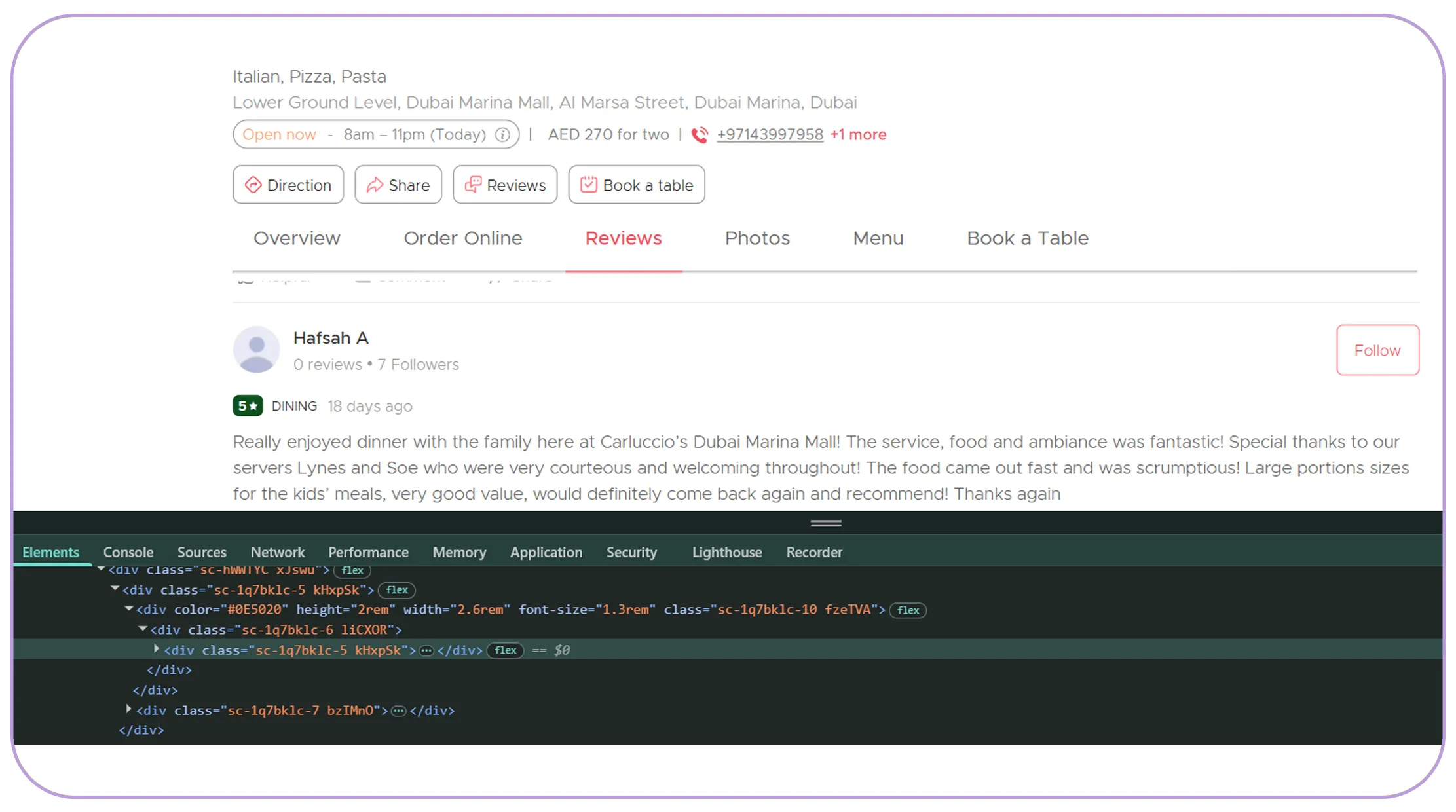This screenshot has height=812, width=1456.
Task: Open the Book a Table tab
Action: coord(1028,238)
